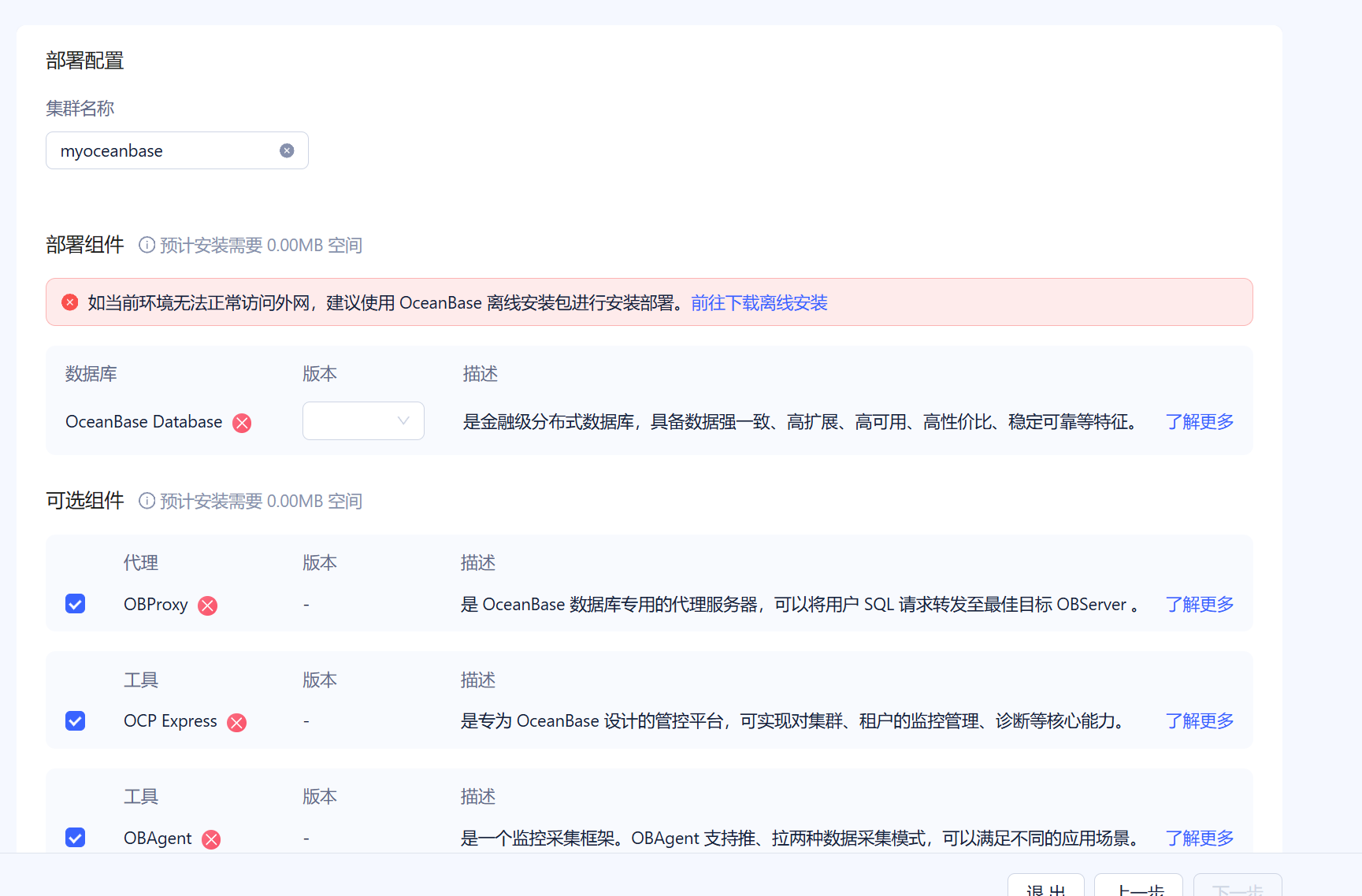This screenshot has width=1362, height=896.
Task: Click error icon beside OBAgent
Action: point(211,839)
